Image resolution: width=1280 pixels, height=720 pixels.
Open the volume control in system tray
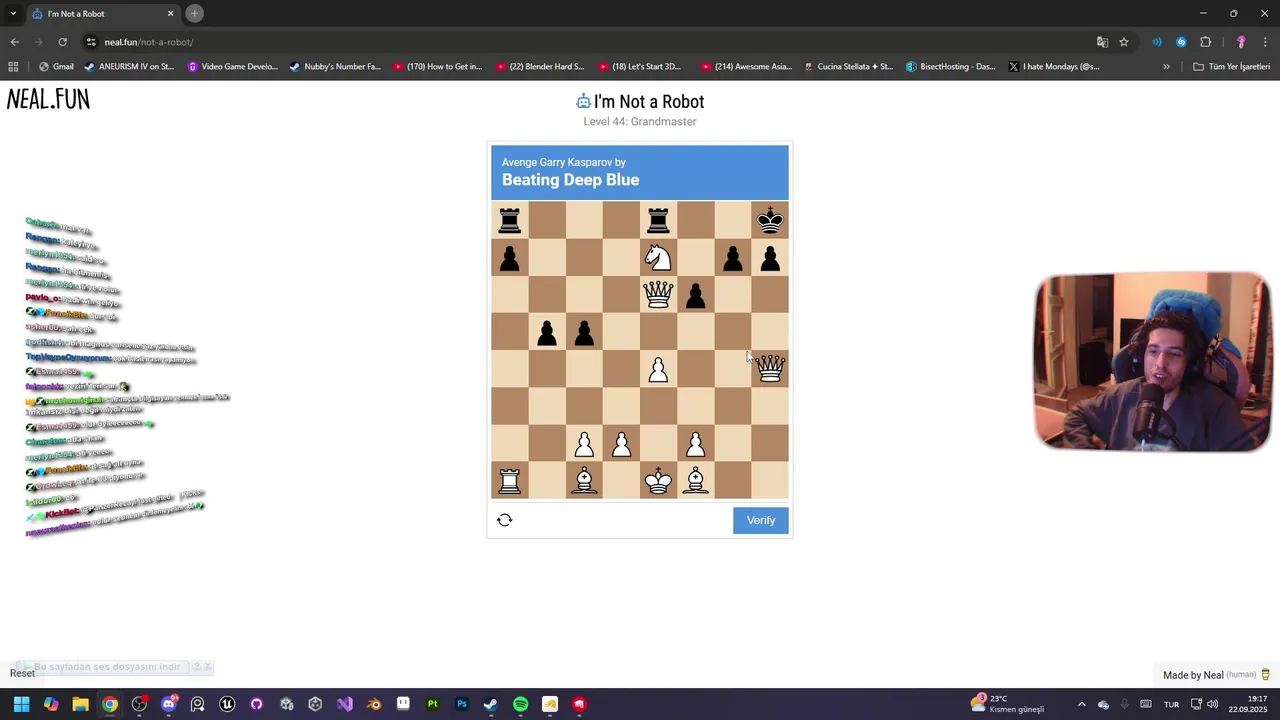tap(1212, 704)
